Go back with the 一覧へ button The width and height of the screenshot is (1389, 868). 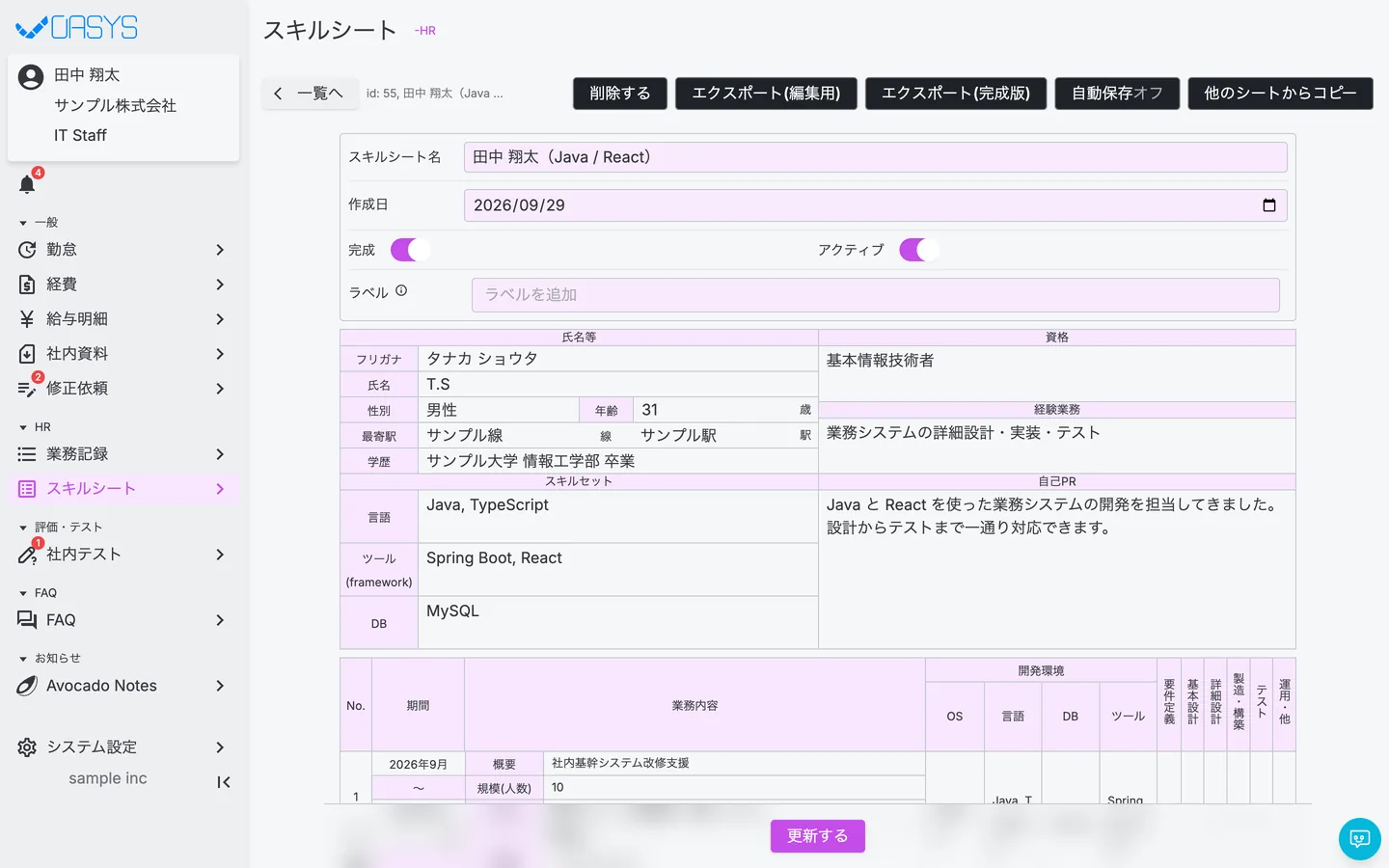tap(309, 94)
